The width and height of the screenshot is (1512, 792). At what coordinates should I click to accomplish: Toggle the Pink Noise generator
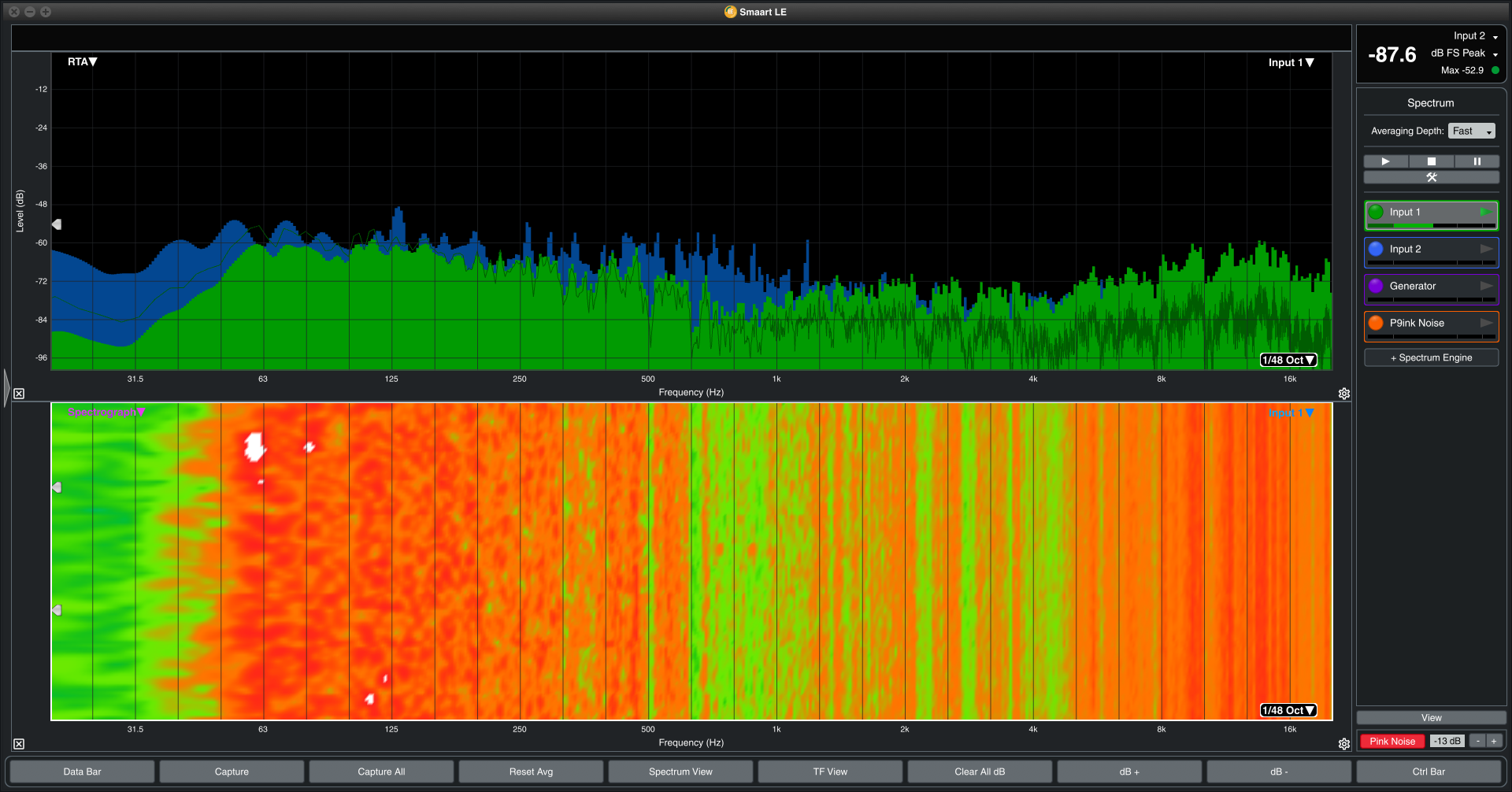[1392, 742]
